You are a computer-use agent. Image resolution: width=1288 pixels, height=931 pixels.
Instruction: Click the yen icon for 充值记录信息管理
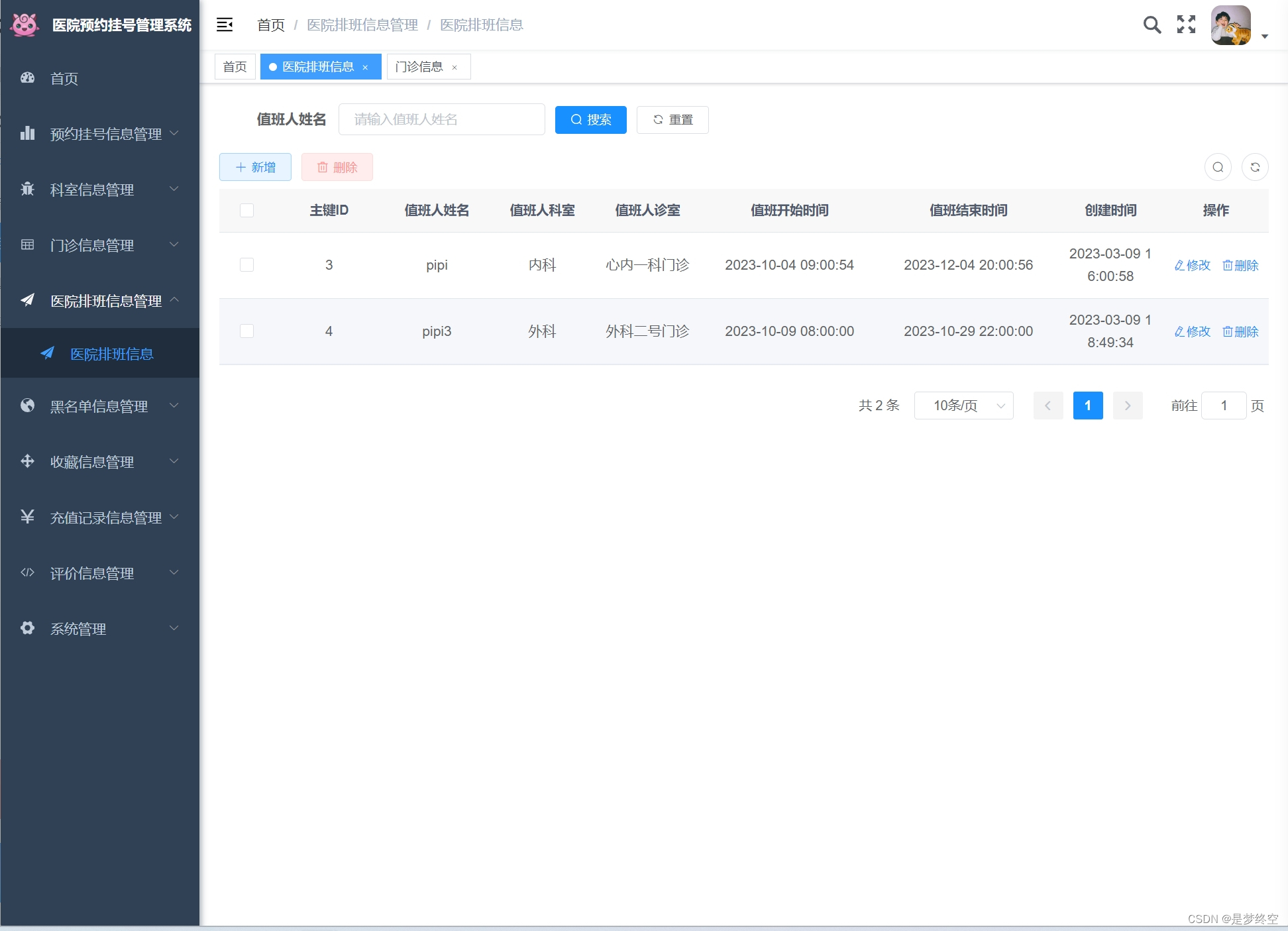click(27, 516)
